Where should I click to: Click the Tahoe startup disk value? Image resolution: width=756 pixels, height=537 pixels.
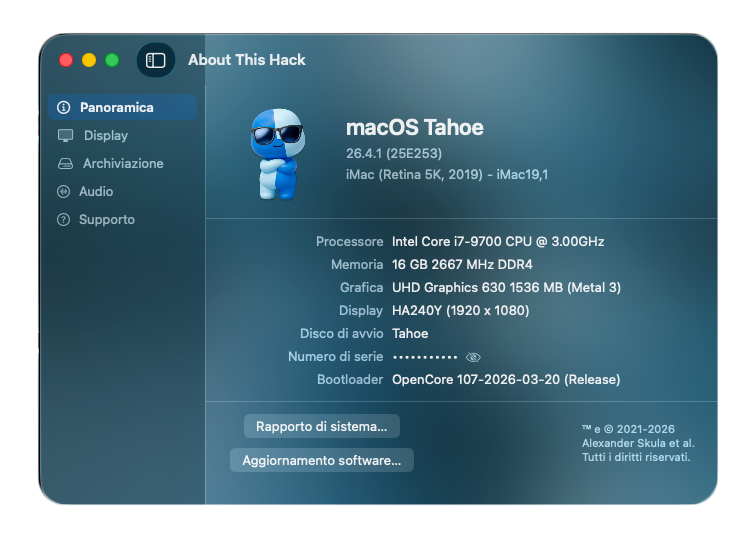pyautogui.click(x=410, y=334)
